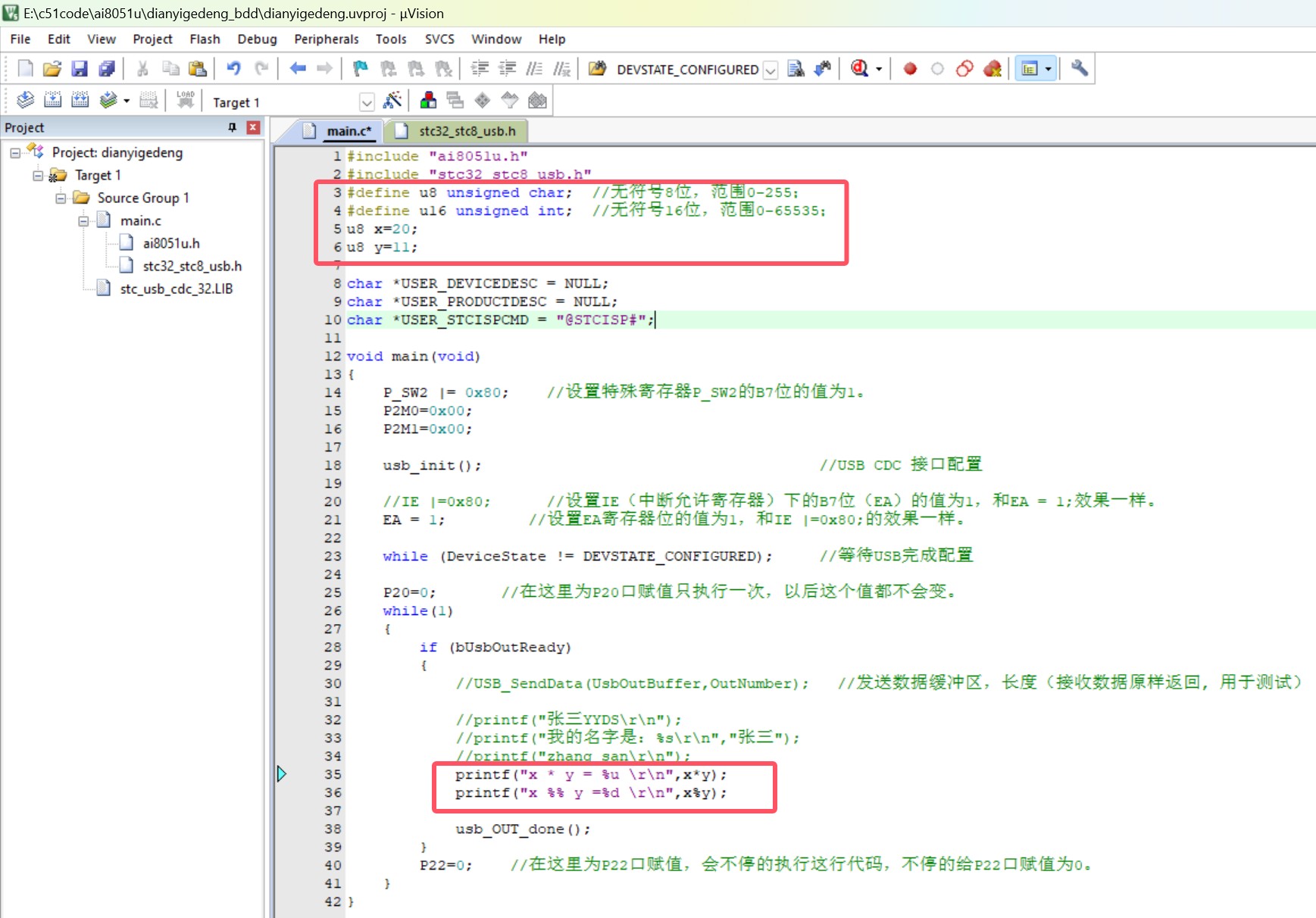Collapse Source Group 1 tree node

[x=61, y=198]
